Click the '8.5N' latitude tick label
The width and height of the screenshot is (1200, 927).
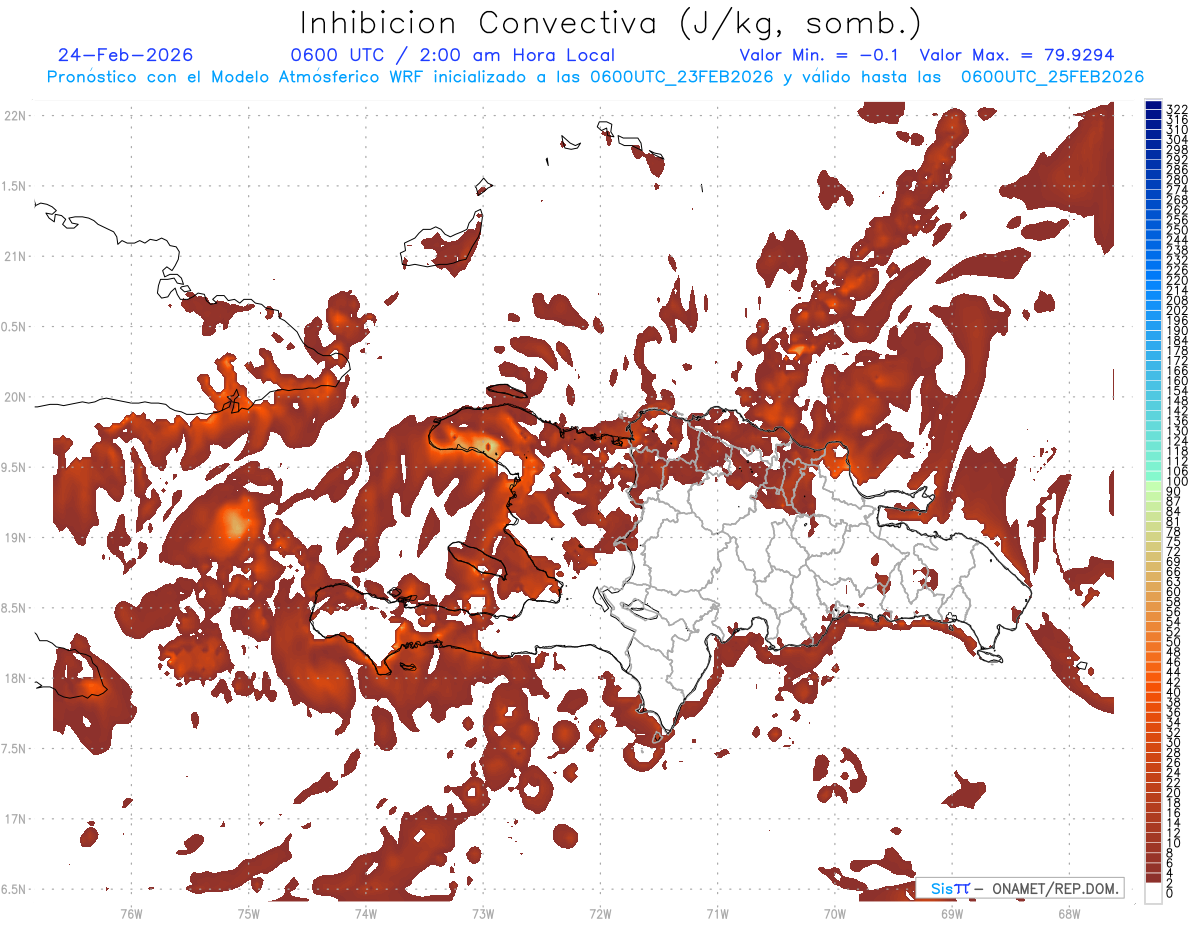point(14,608)
